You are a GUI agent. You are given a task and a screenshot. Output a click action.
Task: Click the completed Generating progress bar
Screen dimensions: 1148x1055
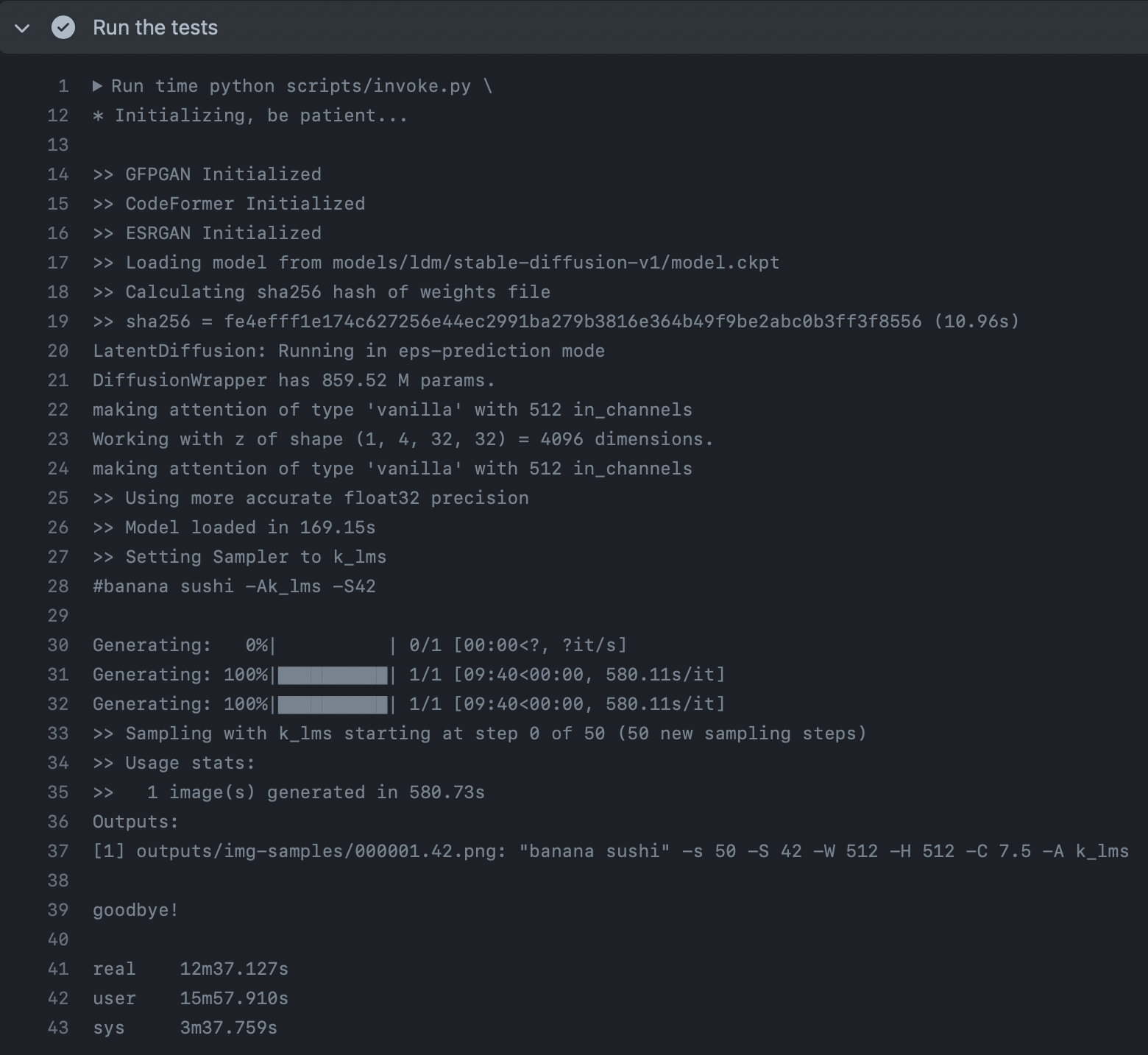(332, 675)
